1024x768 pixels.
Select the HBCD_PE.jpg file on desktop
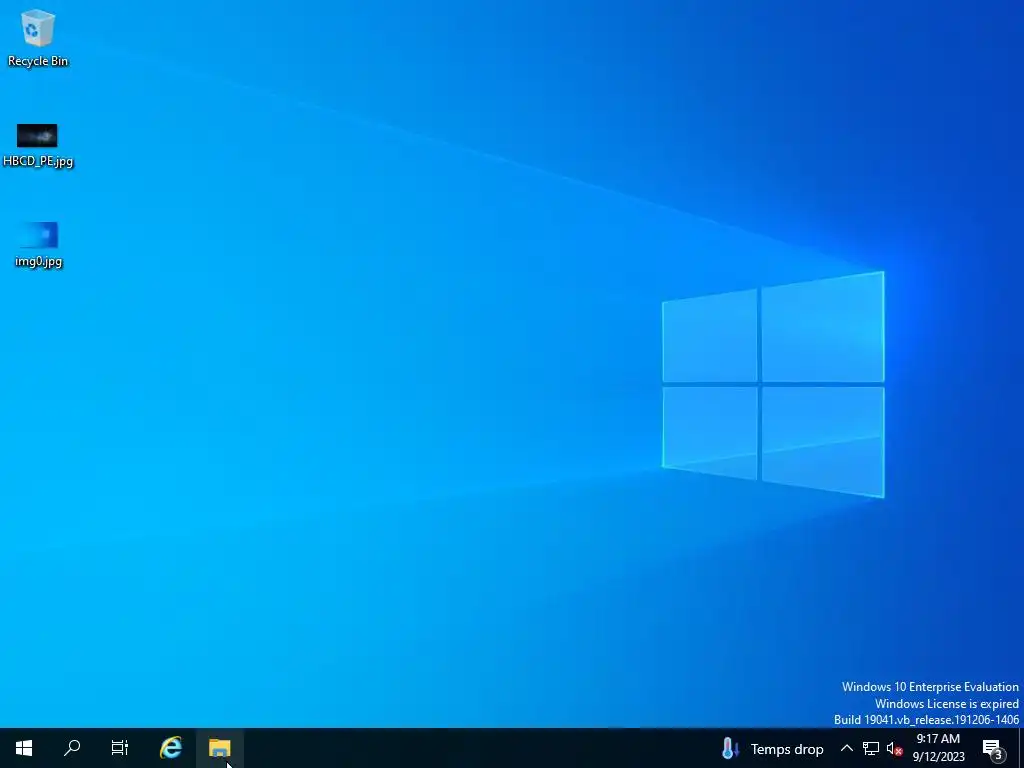tap(38, 146)
